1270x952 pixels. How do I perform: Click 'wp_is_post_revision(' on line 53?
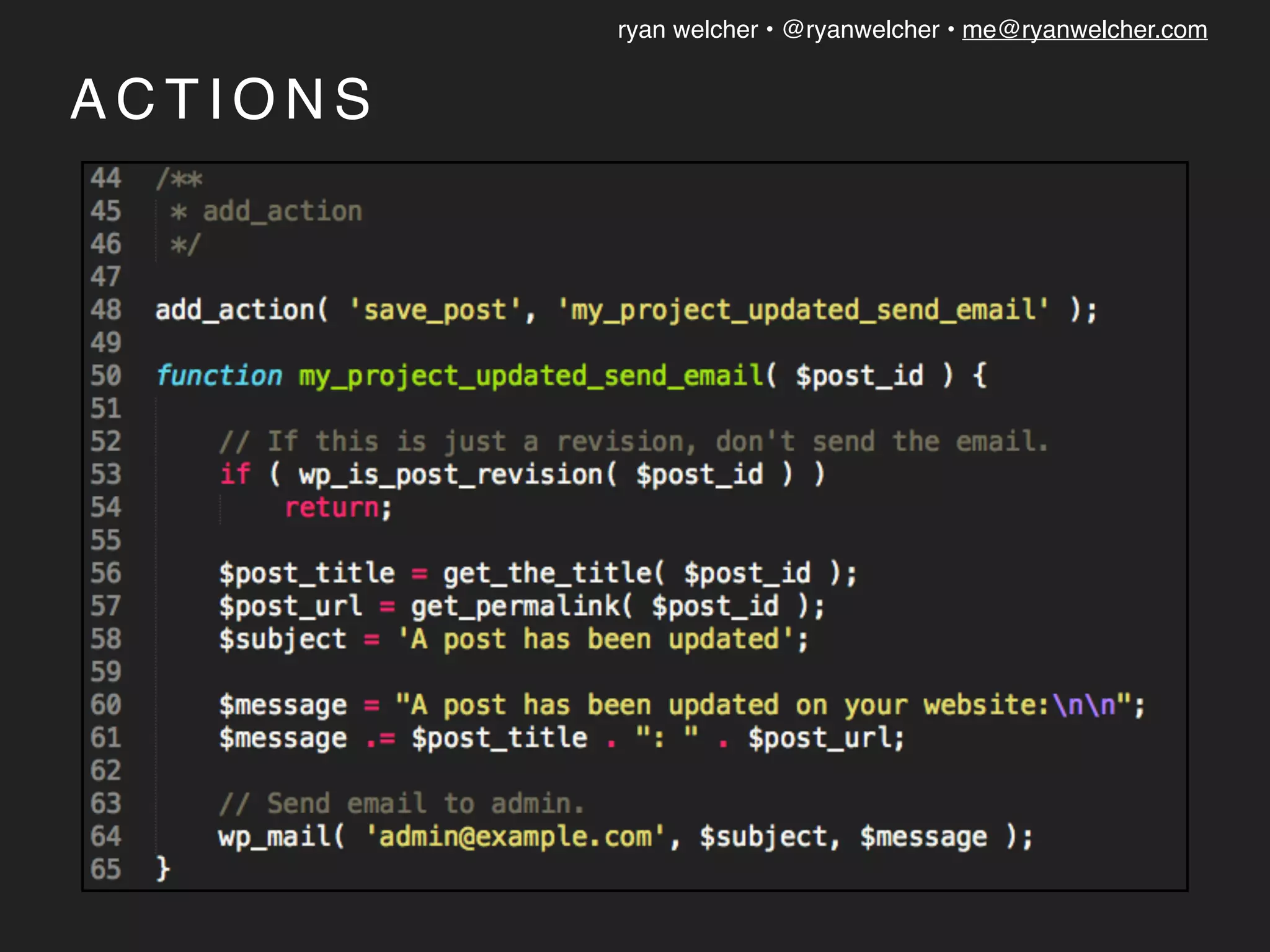[458, 475]
